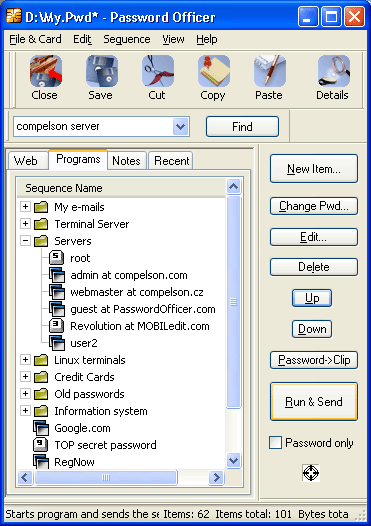Click the Find button
Screen dimensions: 371x526
click(242, 126)
